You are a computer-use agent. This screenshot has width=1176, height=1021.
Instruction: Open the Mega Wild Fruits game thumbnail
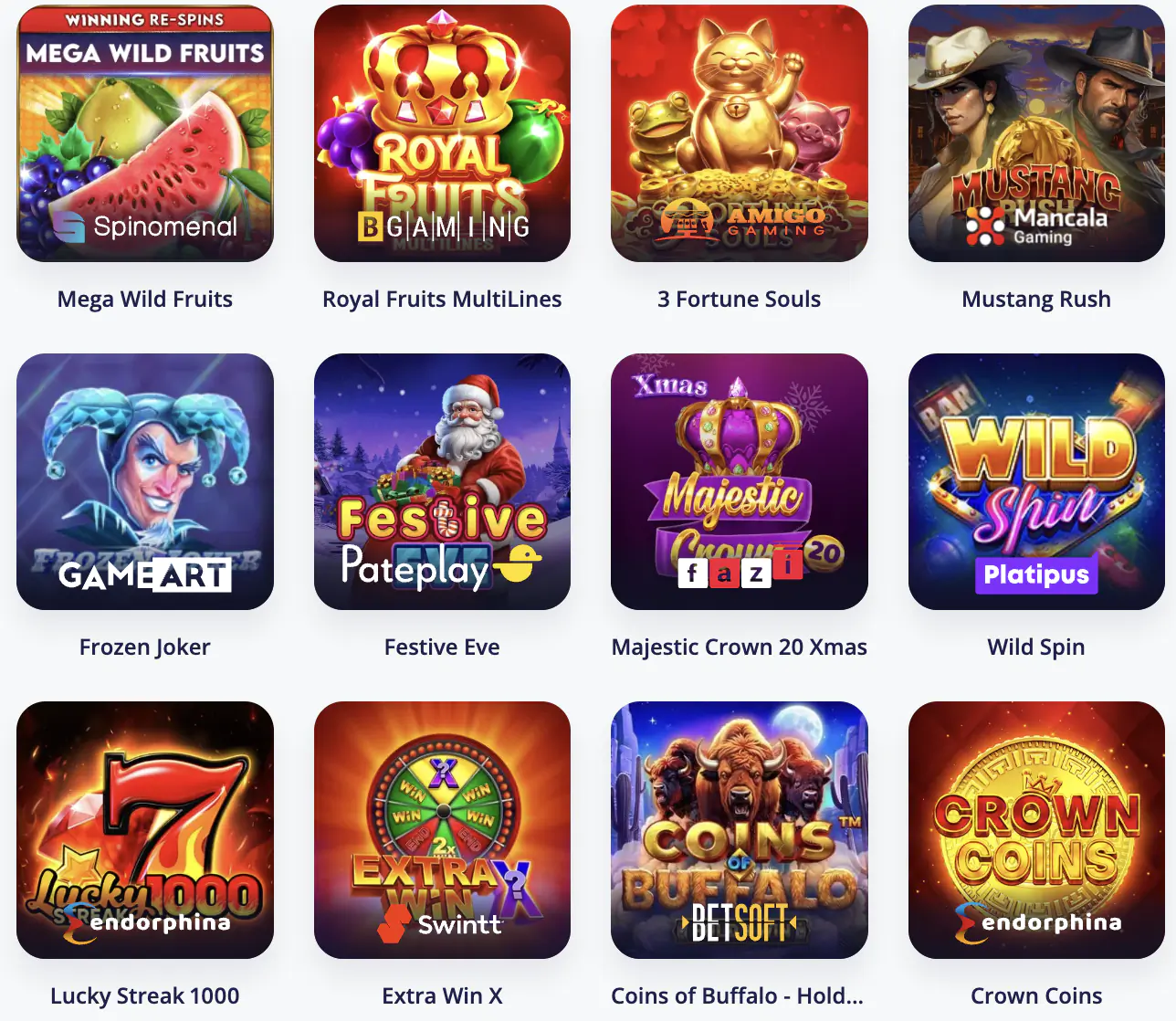tap(145, 133)
